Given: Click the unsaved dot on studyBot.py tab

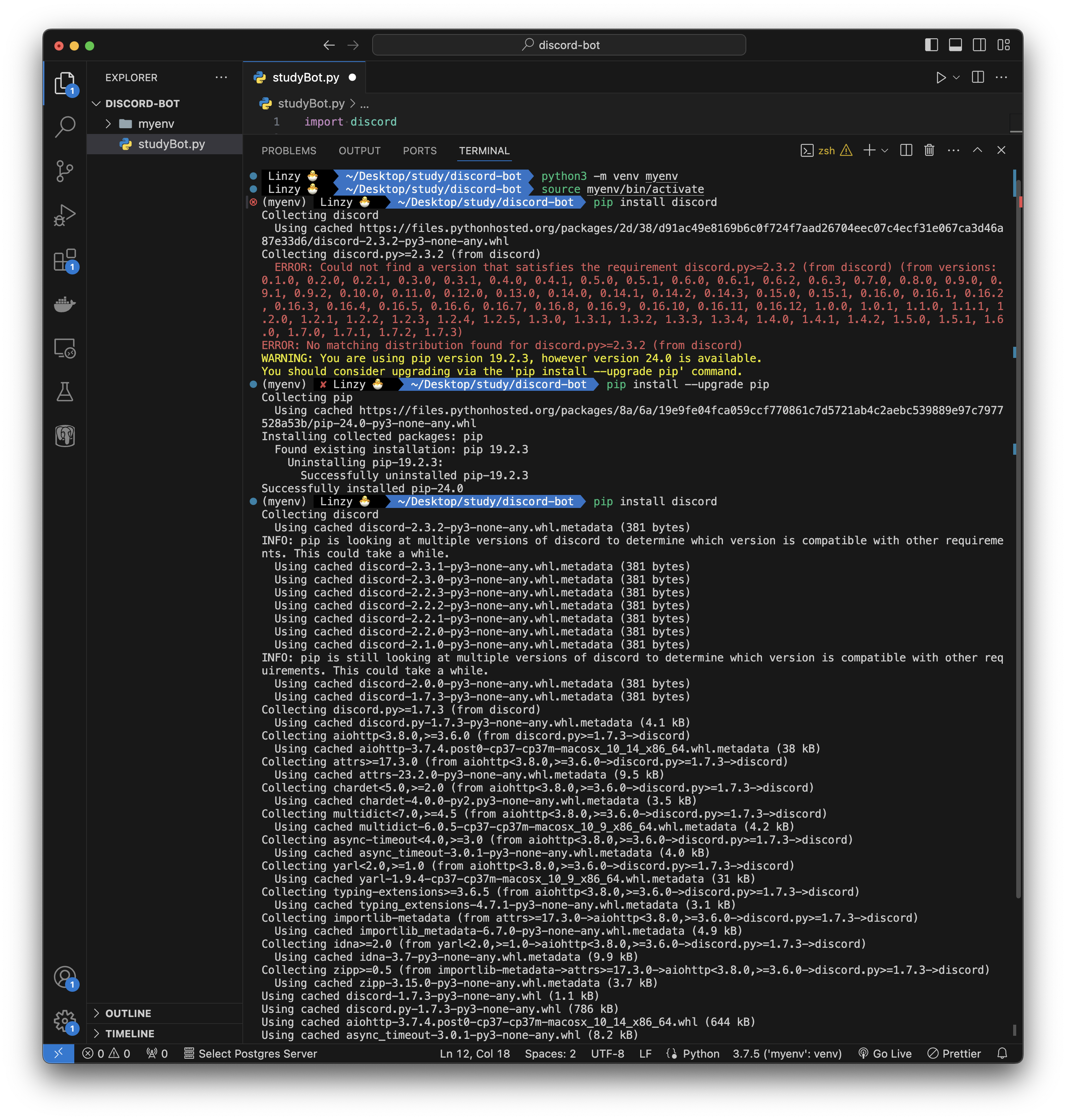Looking at the screenshot, I should pyautogui.click(x=352, y=77).
